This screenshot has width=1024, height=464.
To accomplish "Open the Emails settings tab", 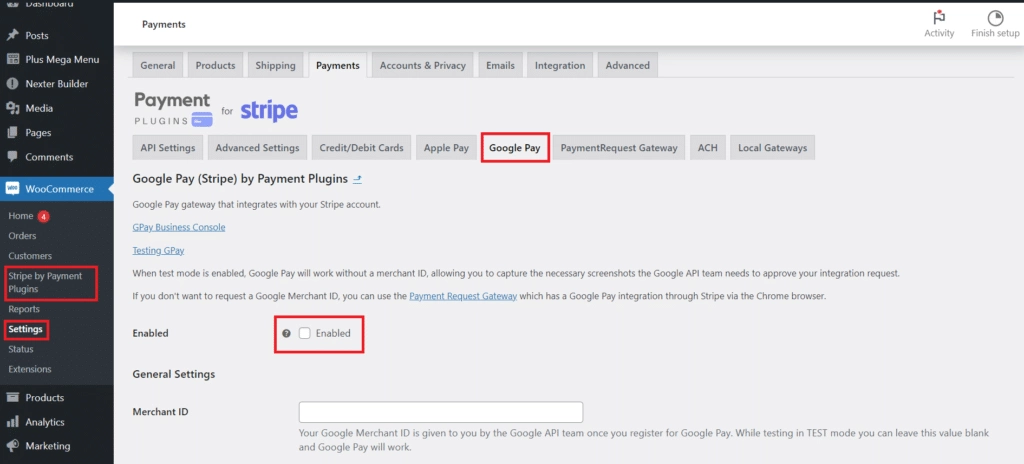I will pyautogui.click(x=500, y=65).
